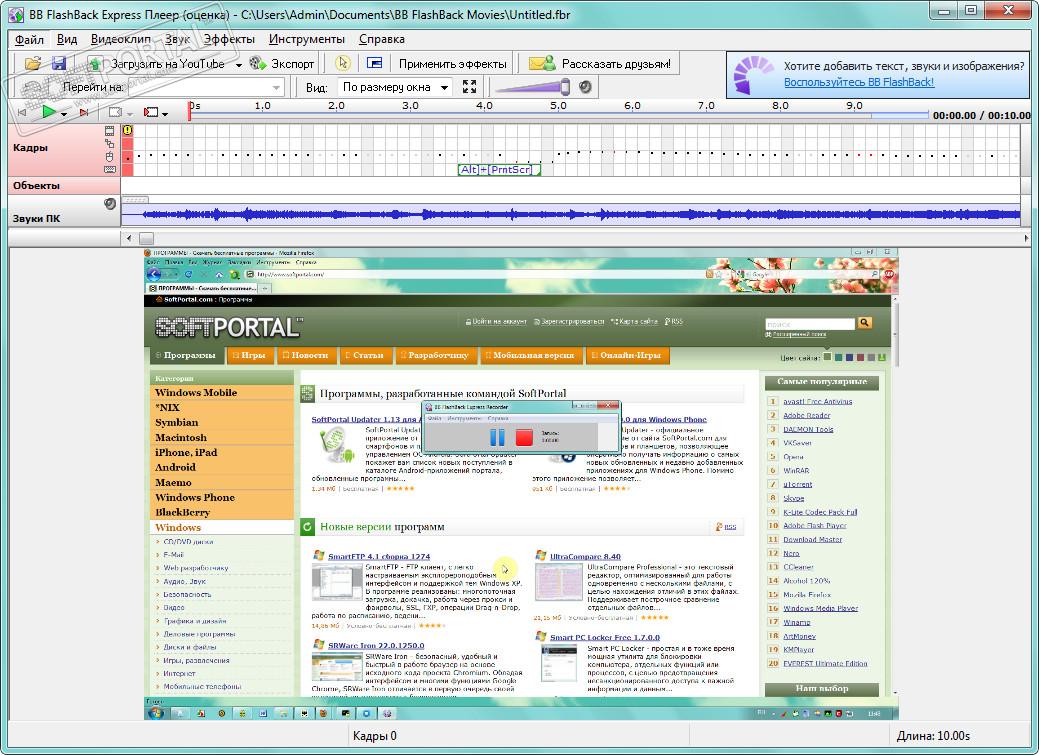The width and height of the screenshot is (1039, 755).
Task: Click the 5.0 mark on timeline ruler
Action: (x=558, y=105)
